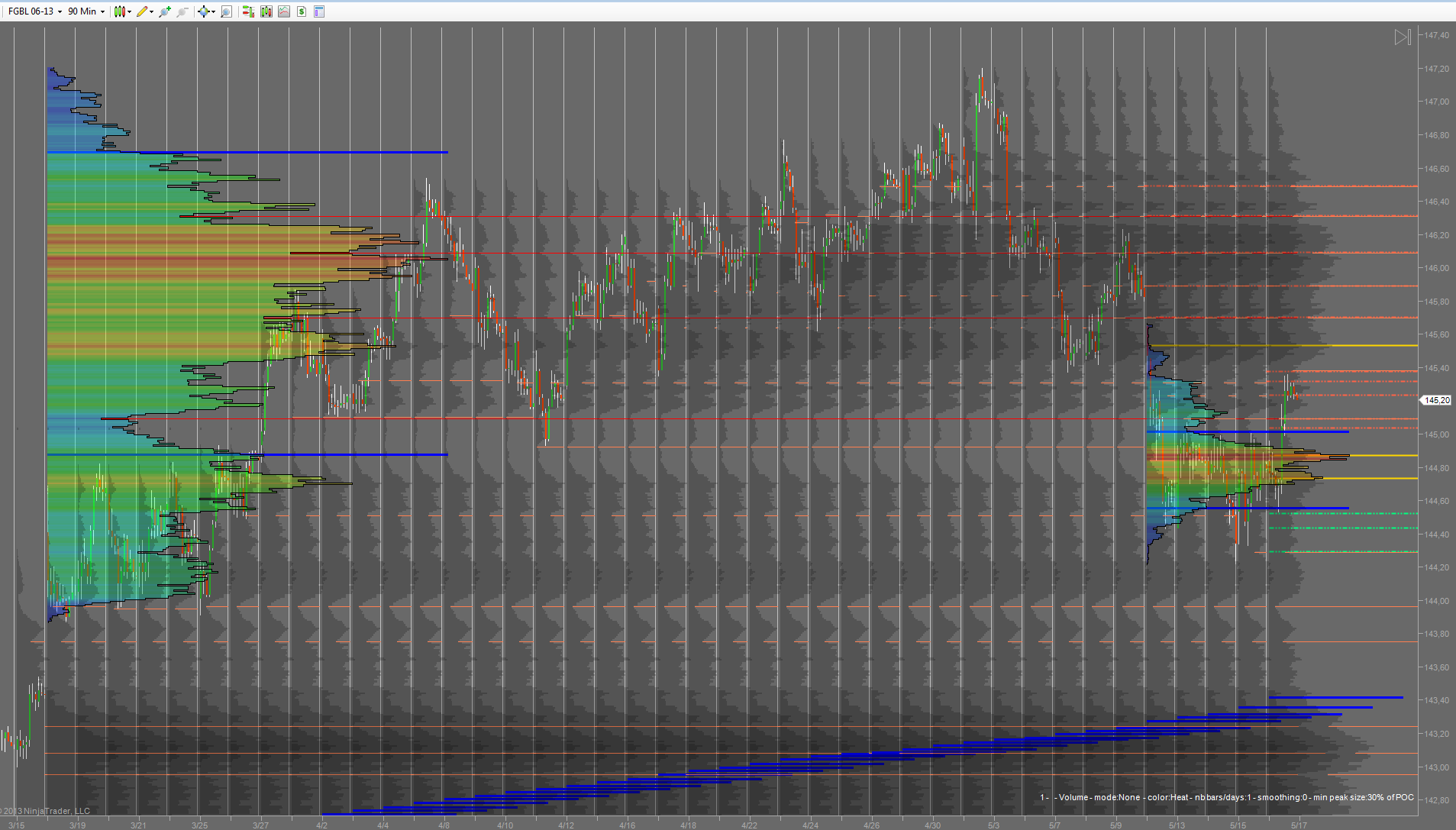Select the pencil drawing tools icon
Image resolution: width=1456 pixels, height=830 pixels.
click(142, 11)
